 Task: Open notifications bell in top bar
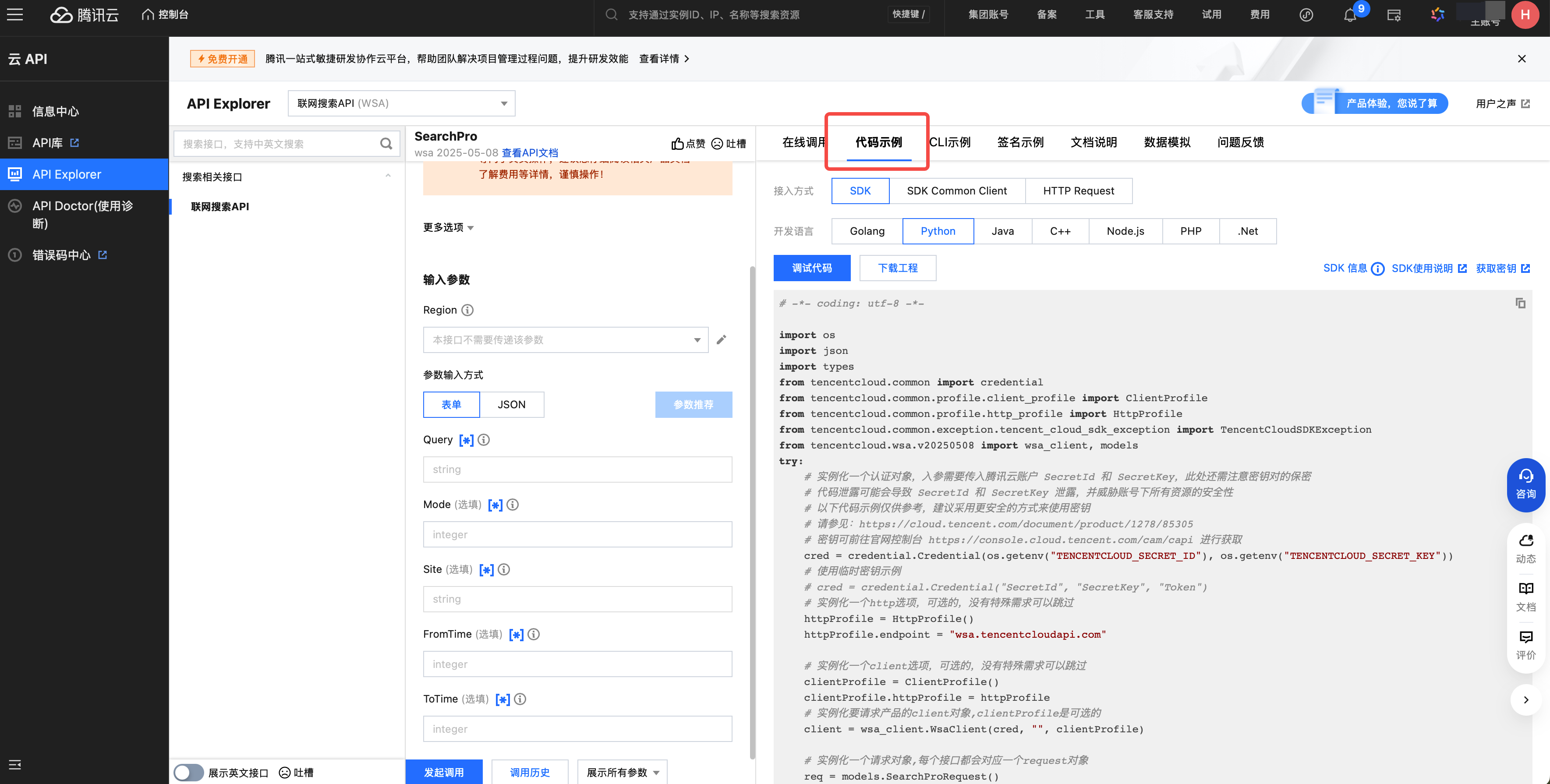point(1350,15)
